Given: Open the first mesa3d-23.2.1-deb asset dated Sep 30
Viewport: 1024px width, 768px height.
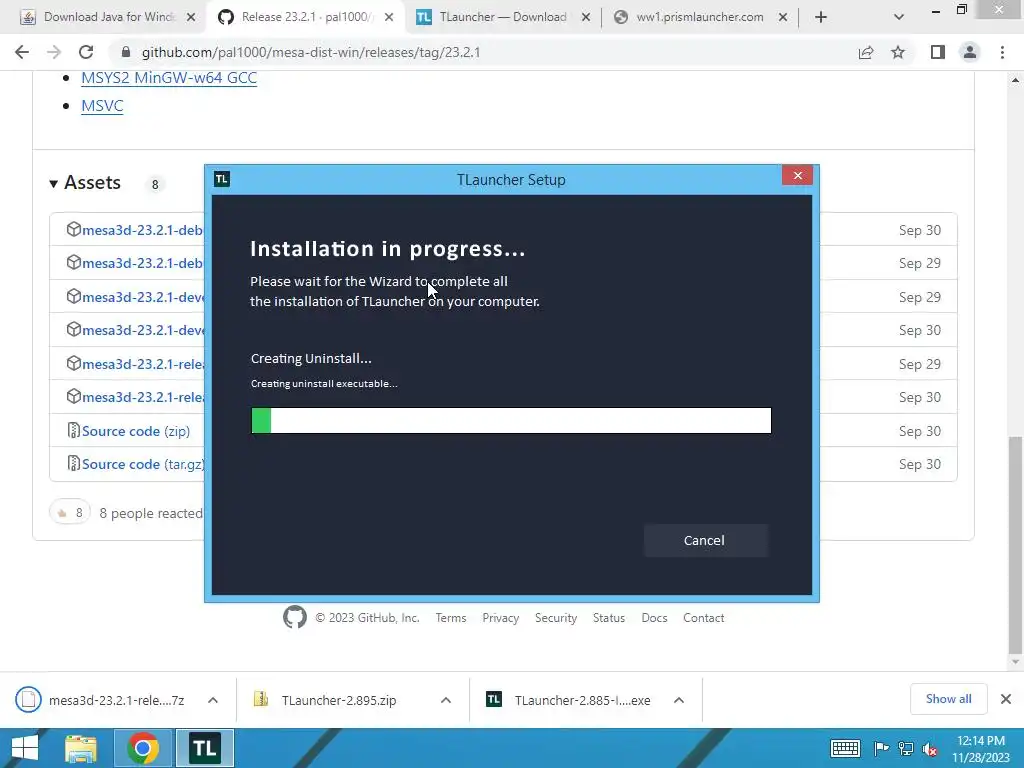Looking at the screenshot, I should point(142,231).
